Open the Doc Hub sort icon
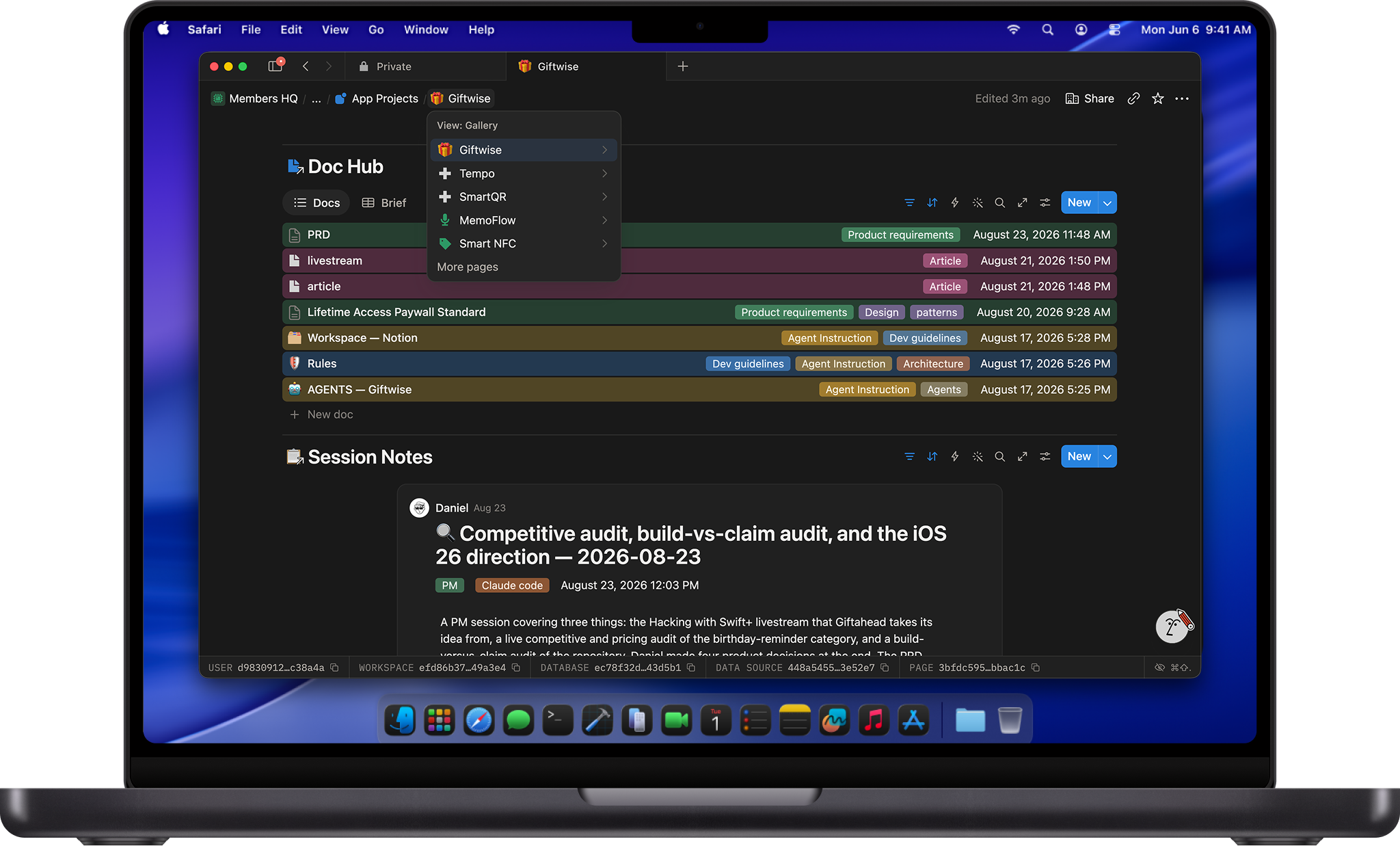This screenshot has width=1400, height=846. (x=932, y=202)
